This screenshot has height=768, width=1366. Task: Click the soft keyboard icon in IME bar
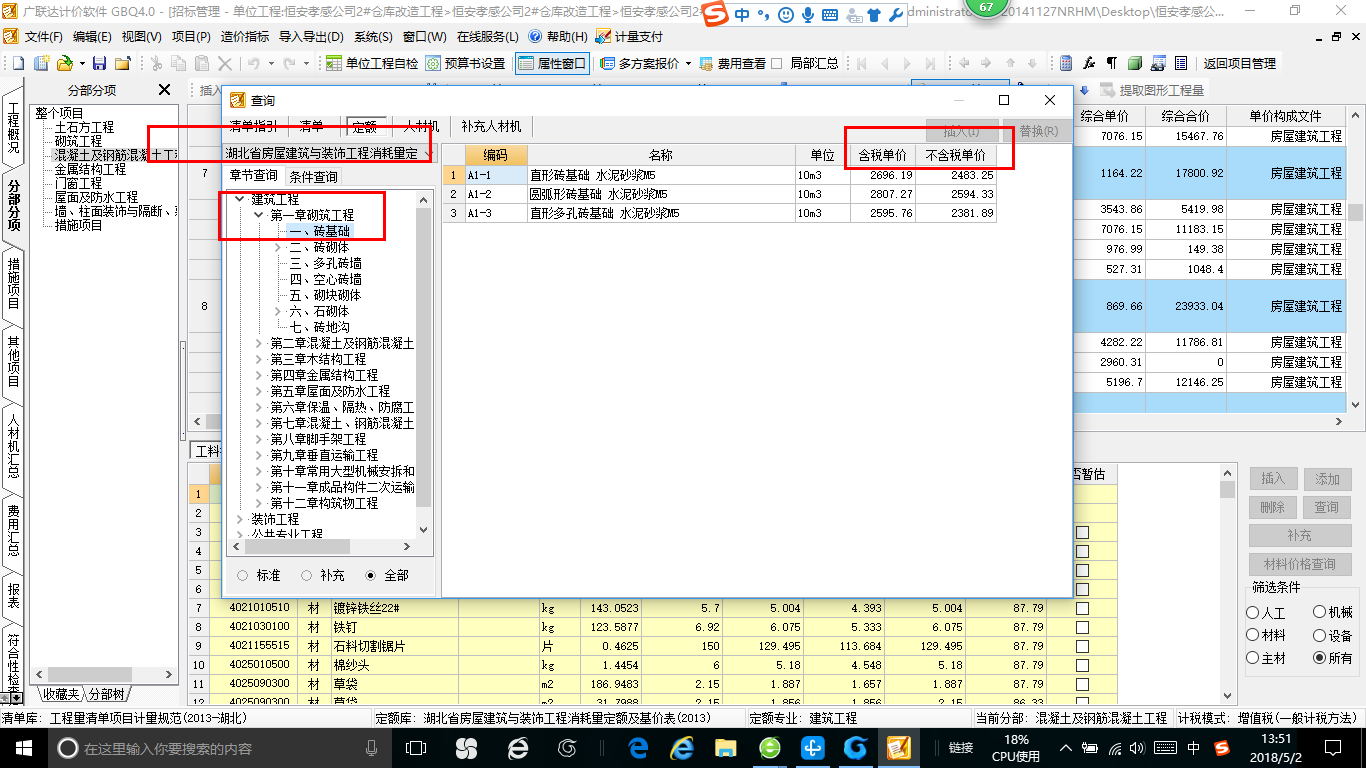[x=828, y=15]
